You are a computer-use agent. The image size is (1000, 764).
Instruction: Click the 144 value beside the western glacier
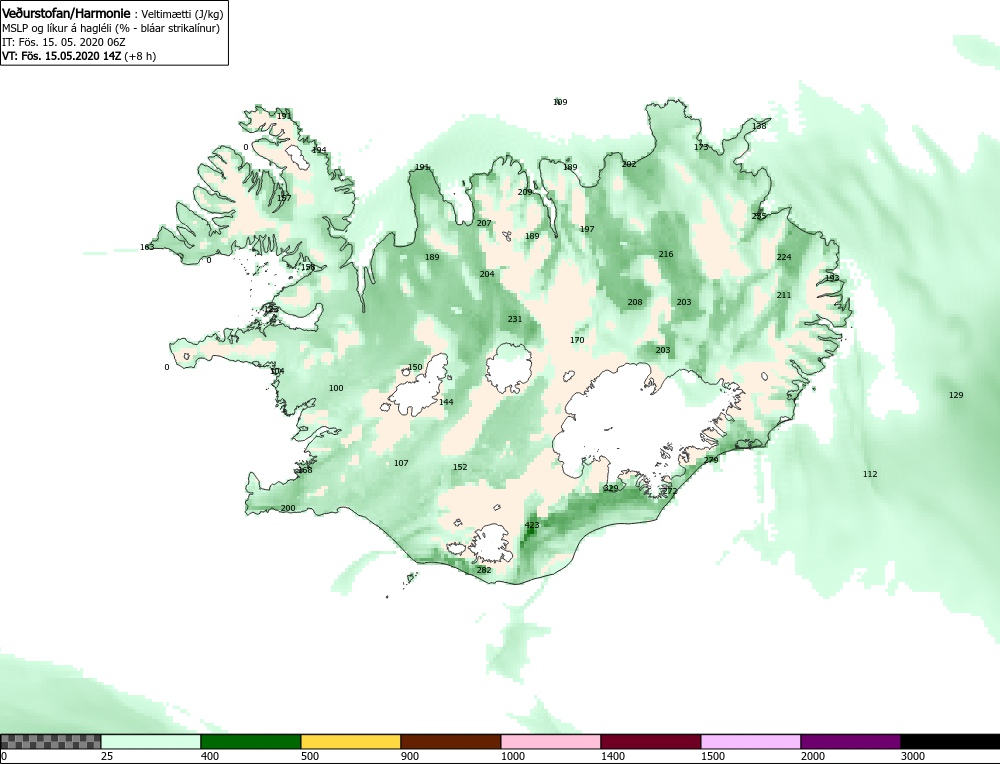click(446, 402)
